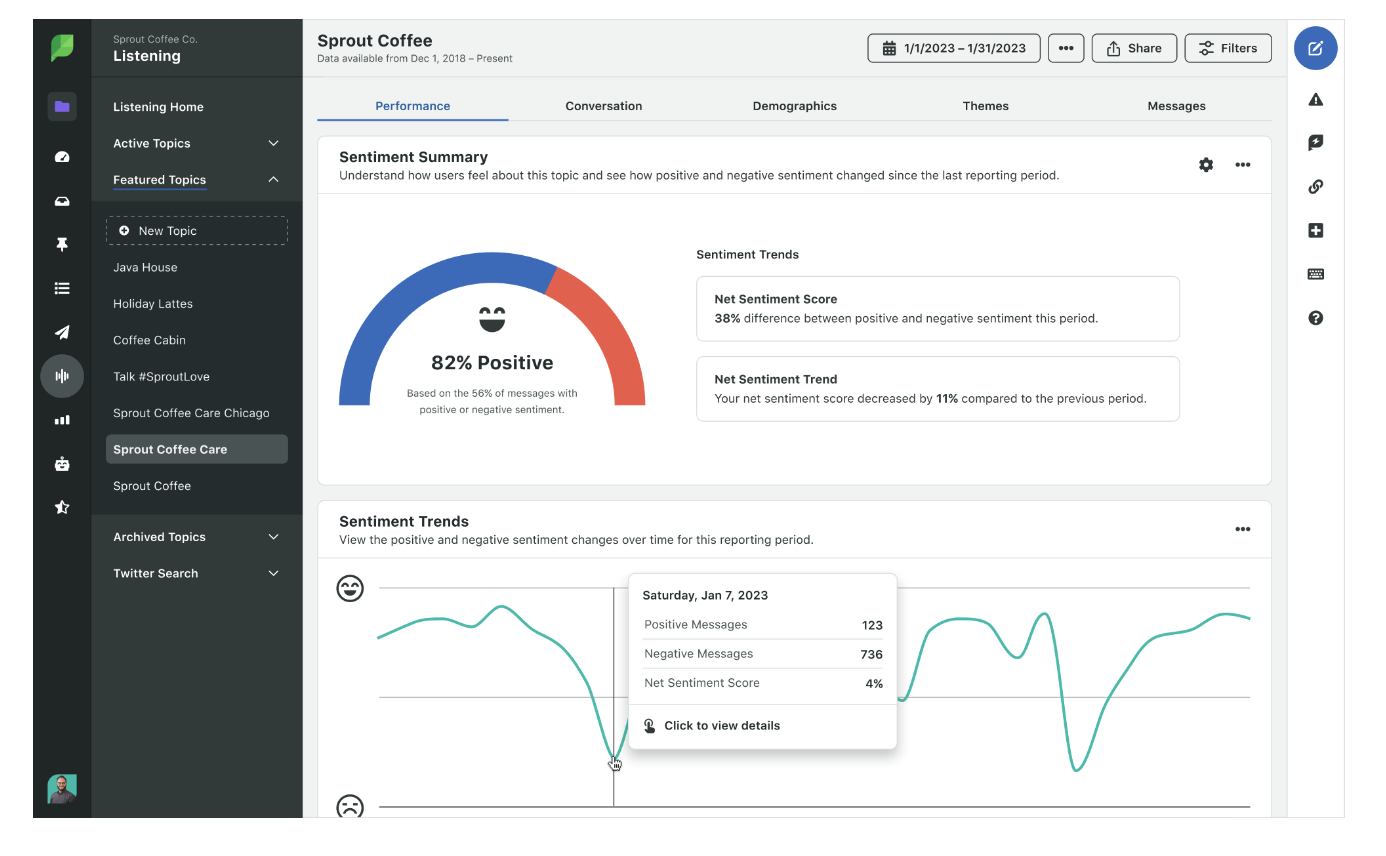1386x856 pixels.
Task: Click the Bot automation icon in sidebar
Action: coord(62,464)
